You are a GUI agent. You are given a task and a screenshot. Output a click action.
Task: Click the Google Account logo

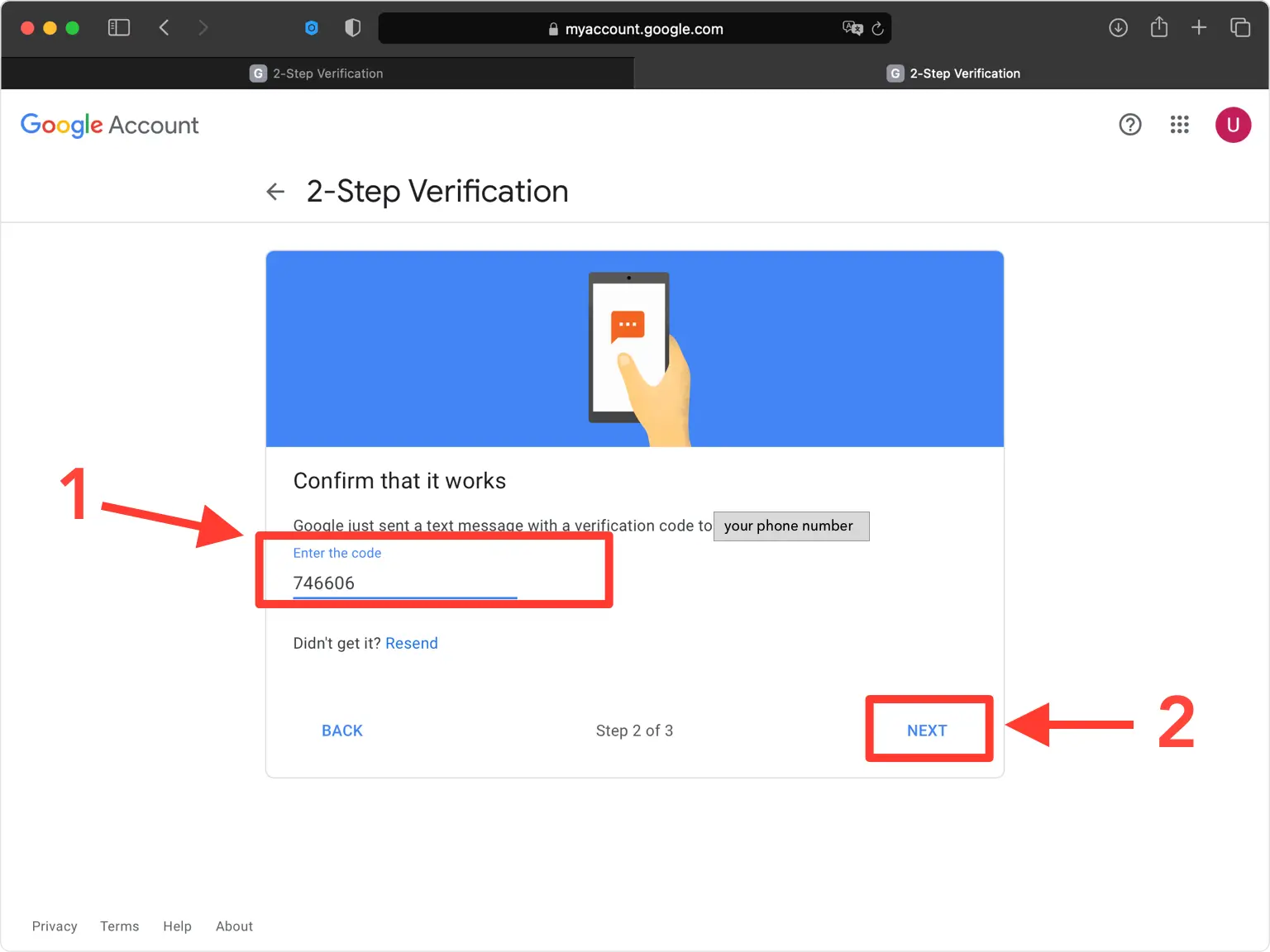[x=110, y=125]
